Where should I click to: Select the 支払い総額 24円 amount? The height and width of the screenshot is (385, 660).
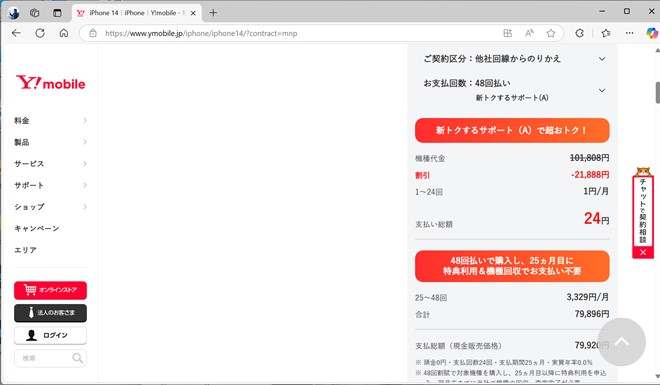pyautogui.click(x=596, y=219)
